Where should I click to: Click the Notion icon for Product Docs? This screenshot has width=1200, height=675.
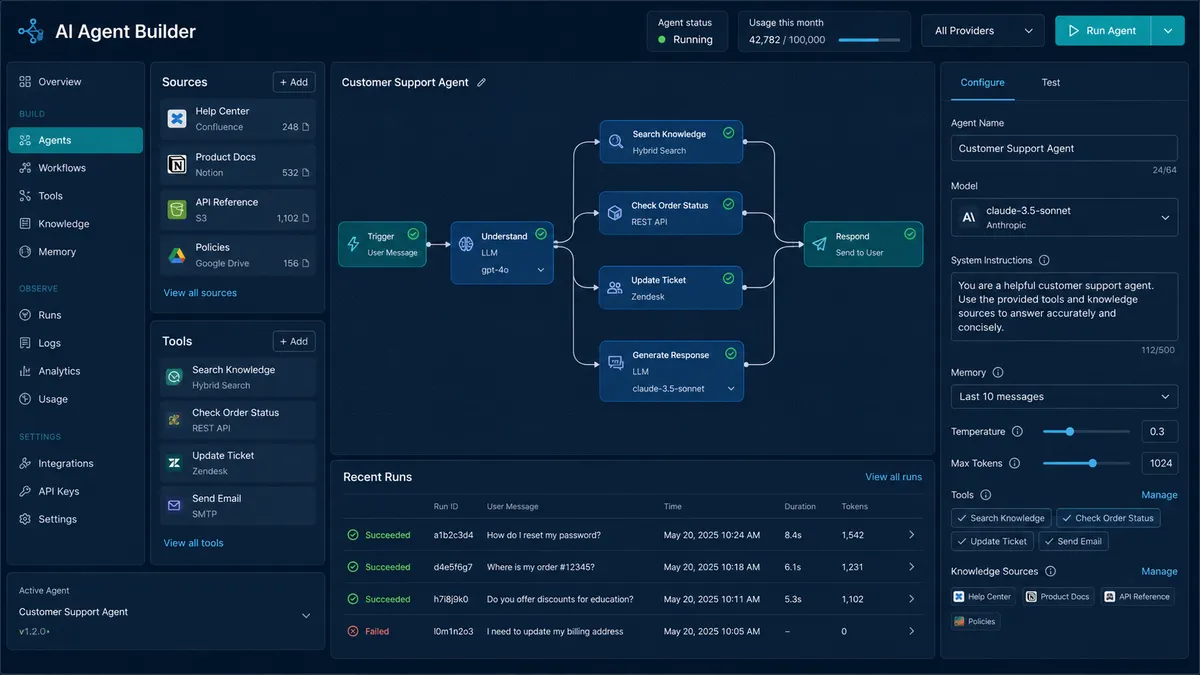(177, 164)
